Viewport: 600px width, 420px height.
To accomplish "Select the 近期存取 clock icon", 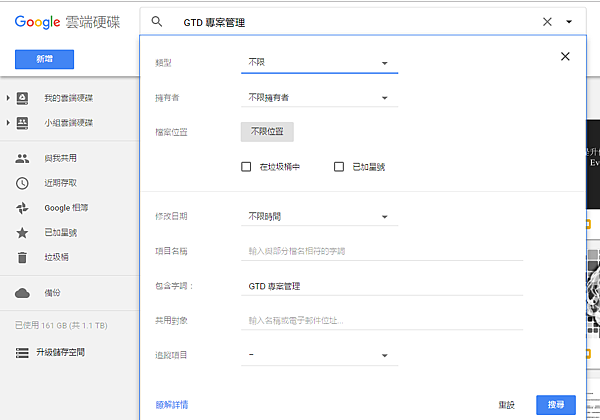I will click(x=22, y=183).
